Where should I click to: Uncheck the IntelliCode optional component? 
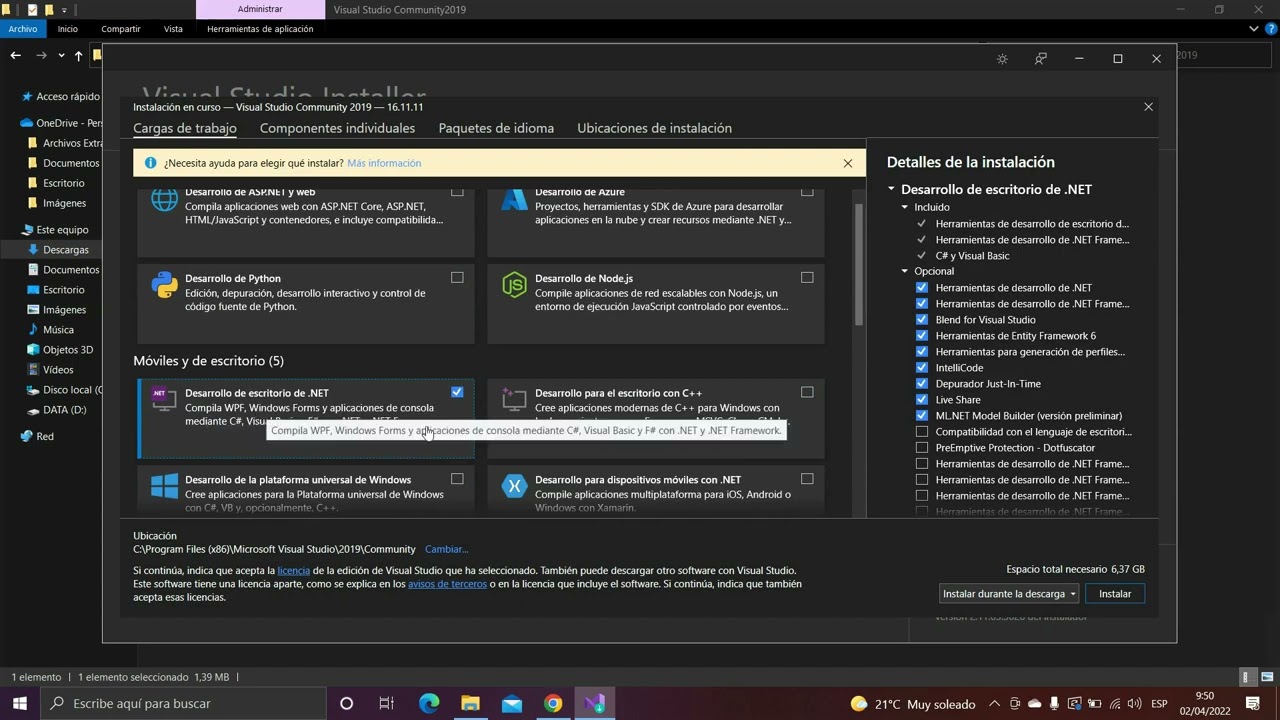922,368
